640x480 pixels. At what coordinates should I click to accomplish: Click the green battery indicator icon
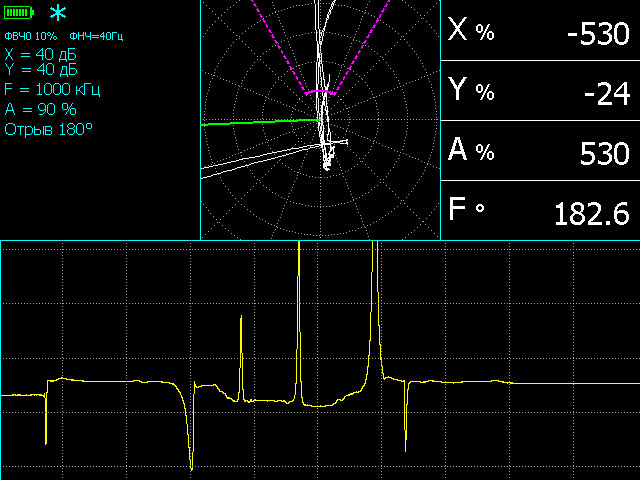pos(19,13)
